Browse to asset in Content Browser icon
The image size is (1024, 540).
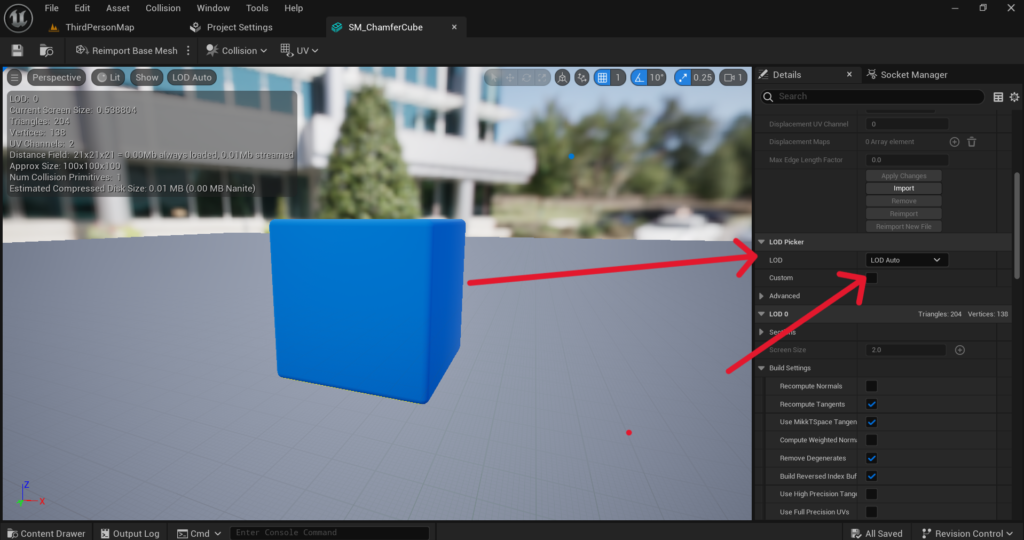46,50
